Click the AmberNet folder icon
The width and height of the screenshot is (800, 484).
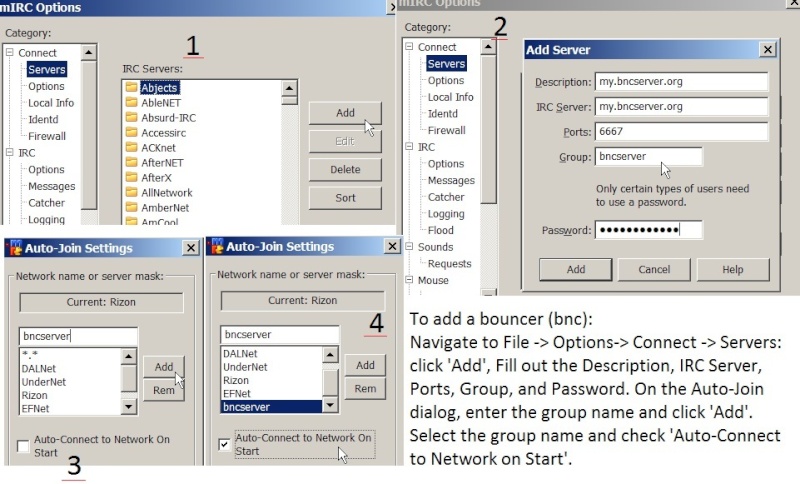tap(132, 208)
